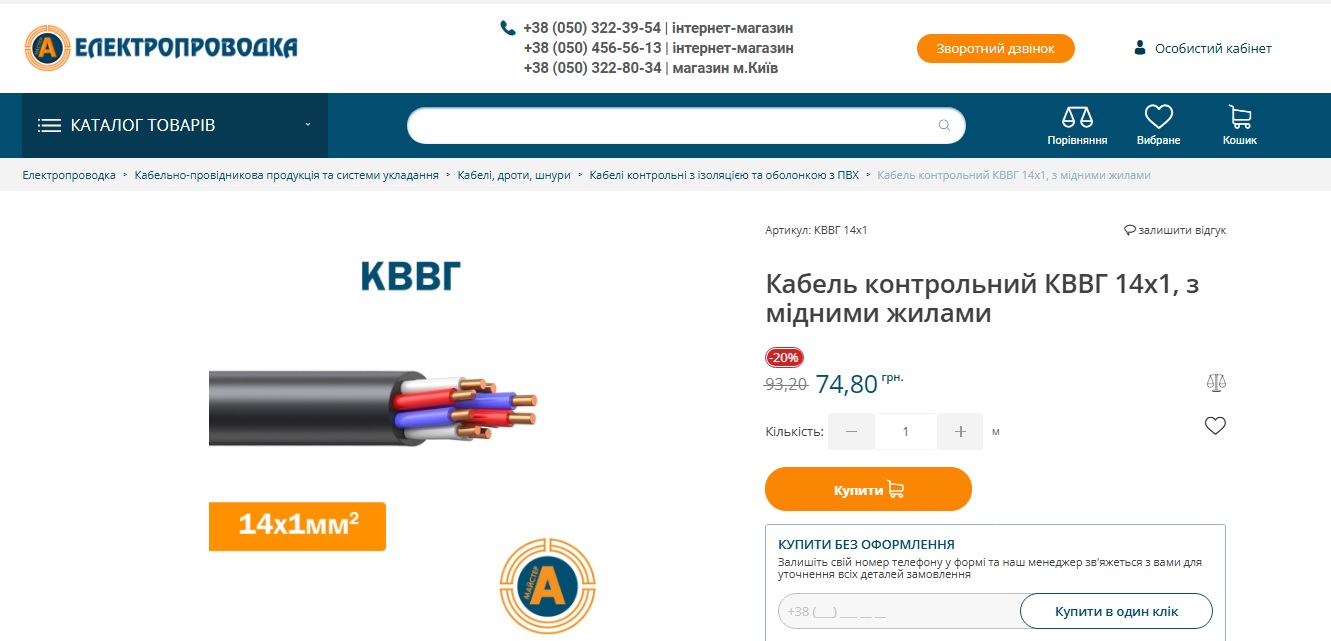Click Купити в один клік button
1331x641 pixels.
coord(1116,611)
